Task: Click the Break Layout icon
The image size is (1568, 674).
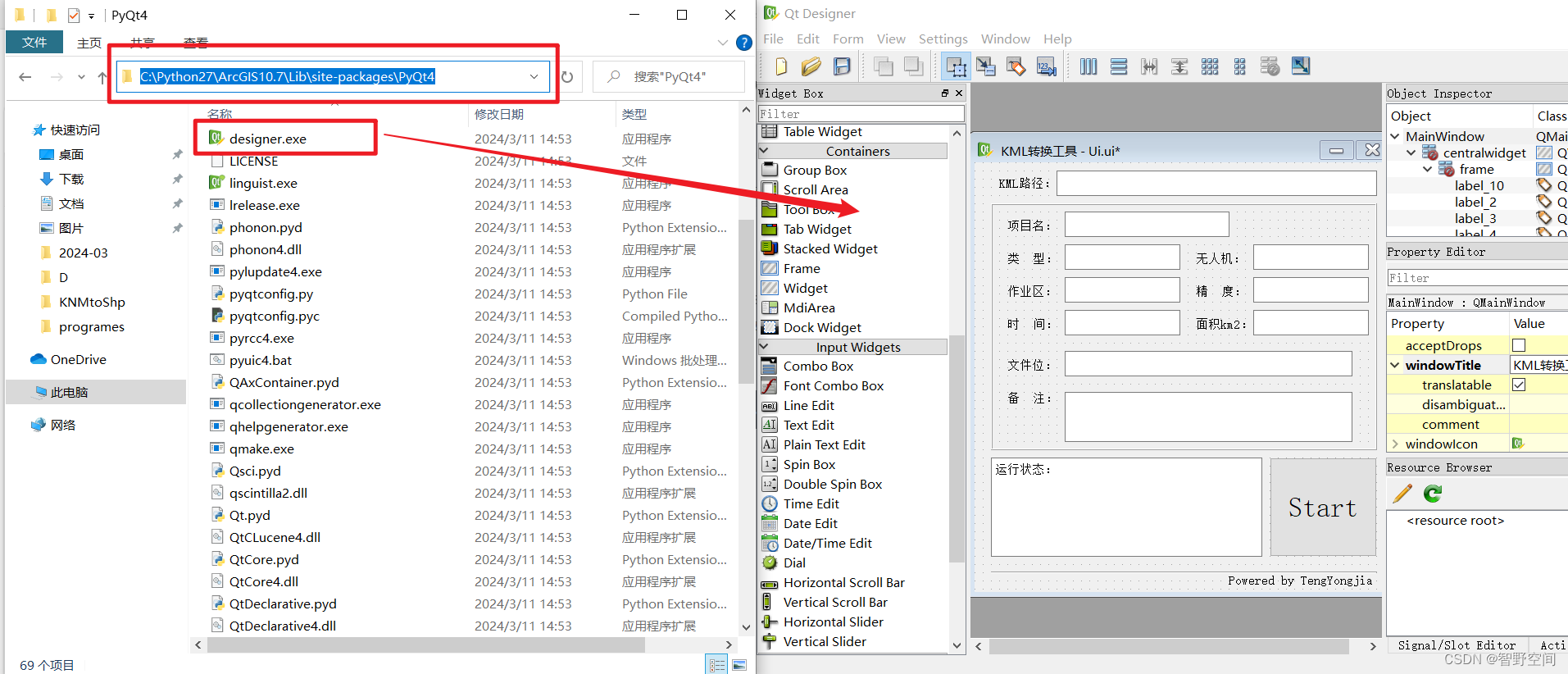Action: (x=1270, y=66)
